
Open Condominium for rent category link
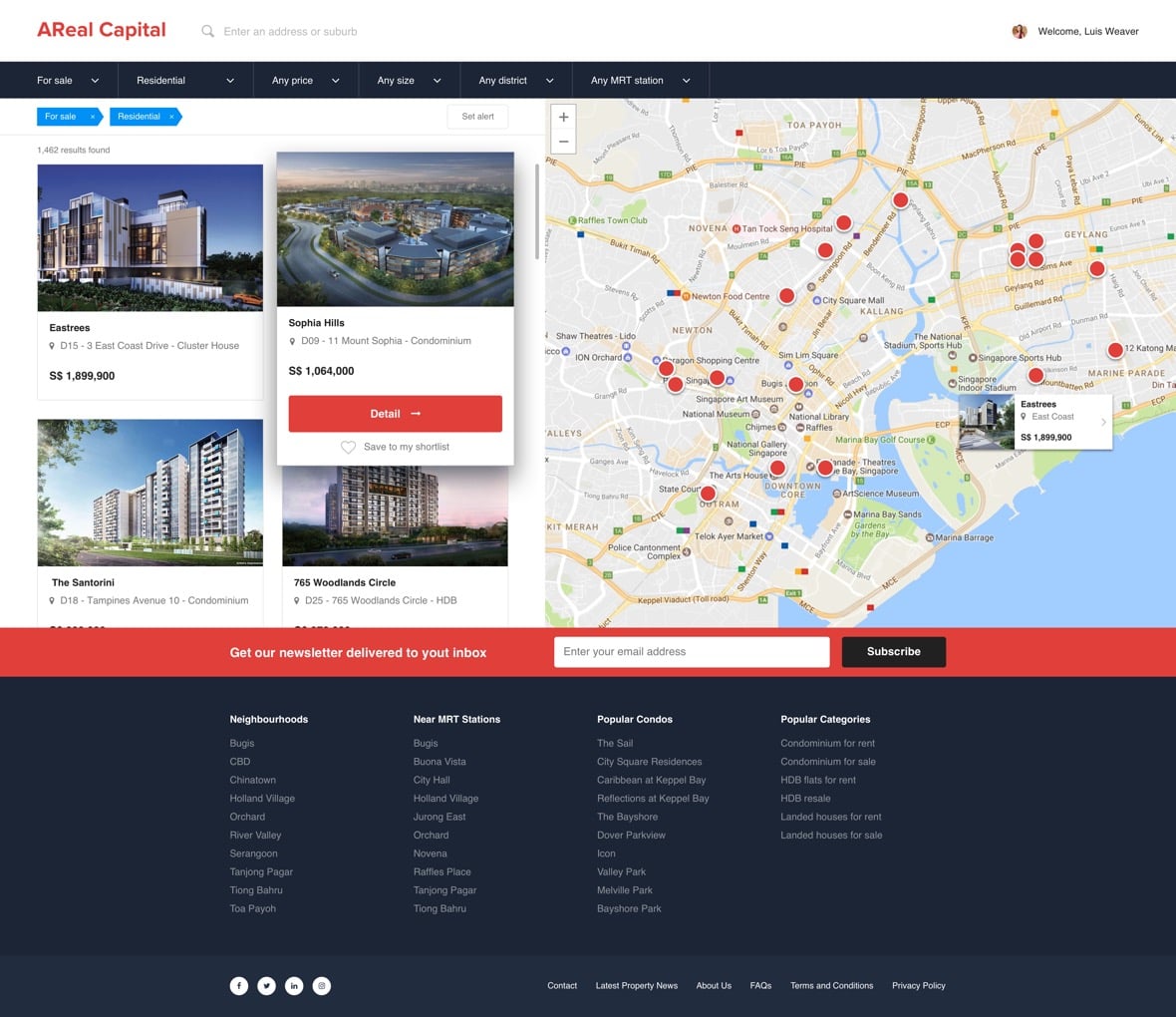click(x=828, y=743)
